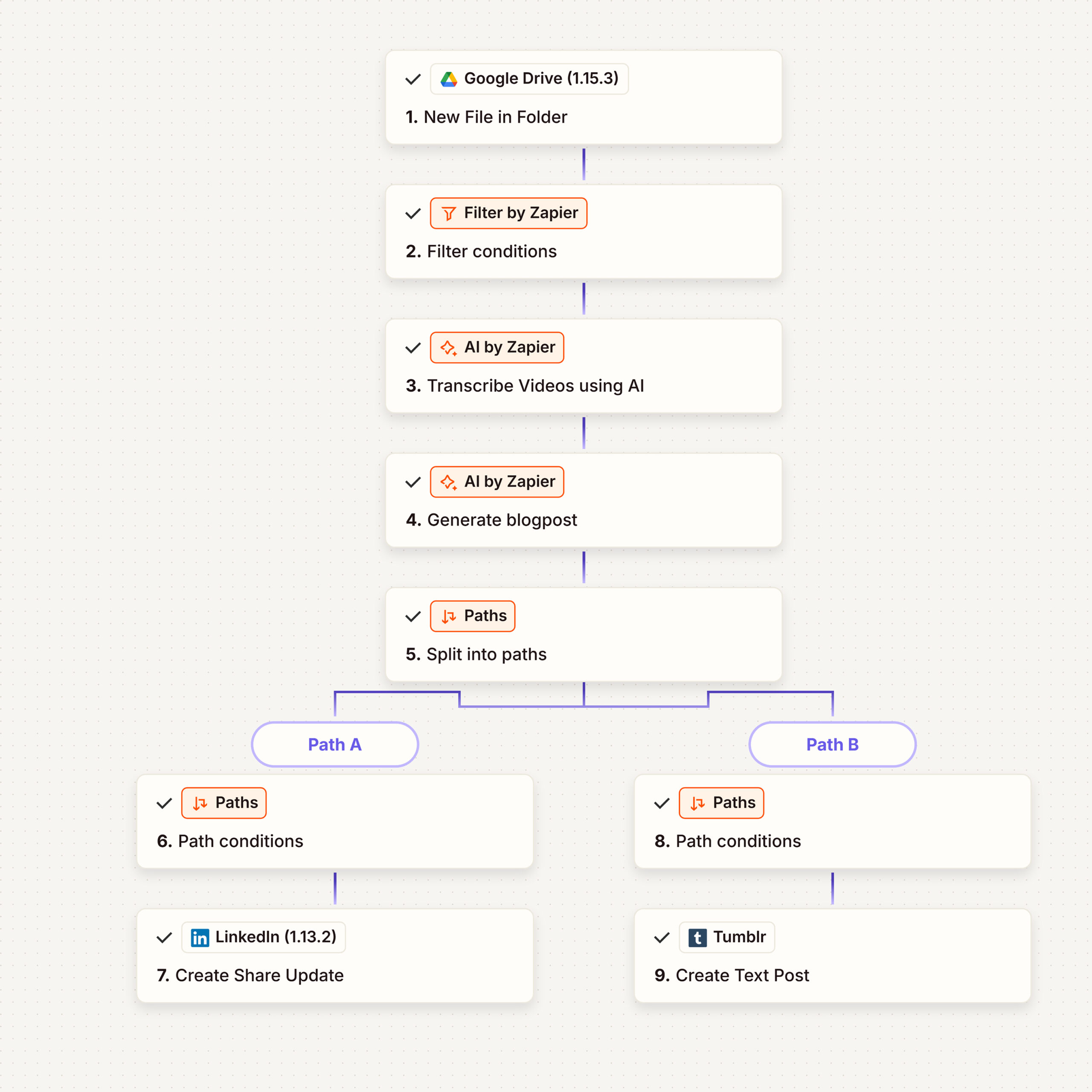Open the LinkedIn (1.13.2) app badge
Image resolution: width=1092 pixels, height=1092 pixels.
263,937
